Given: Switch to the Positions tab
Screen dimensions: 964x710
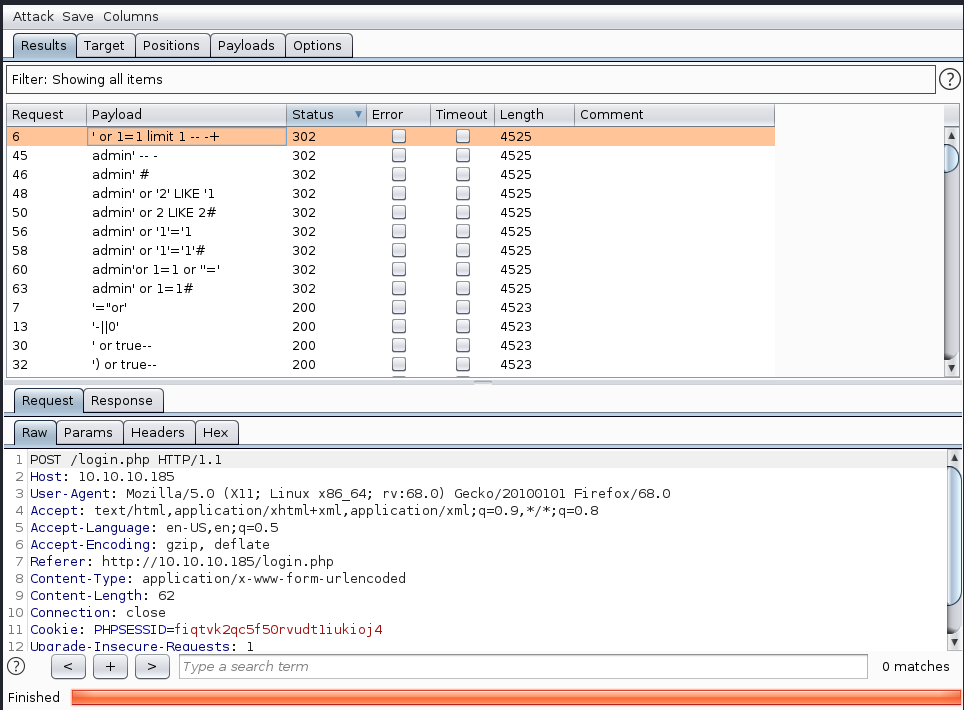Looking at the screenshot, I should [x=171, y=45].
